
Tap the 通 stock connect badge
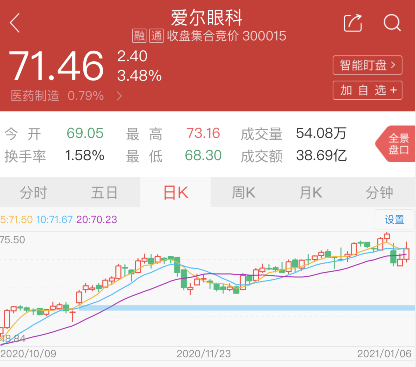156,36
